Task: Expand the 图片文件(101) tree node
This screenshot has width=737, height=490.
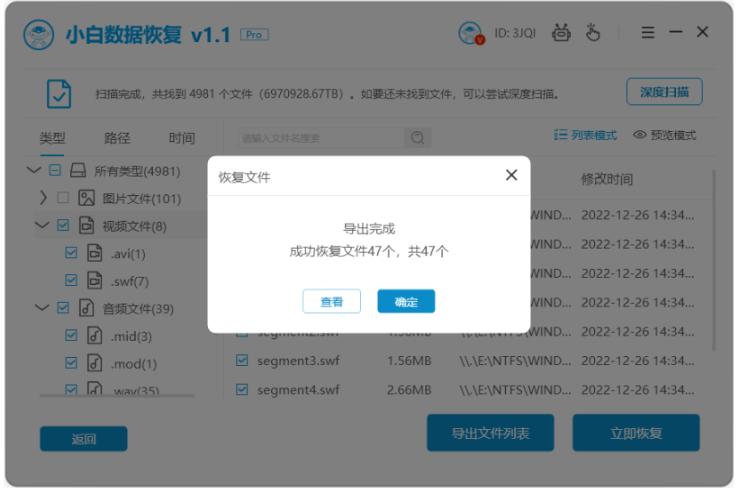Action: click(x=43, y=198)
